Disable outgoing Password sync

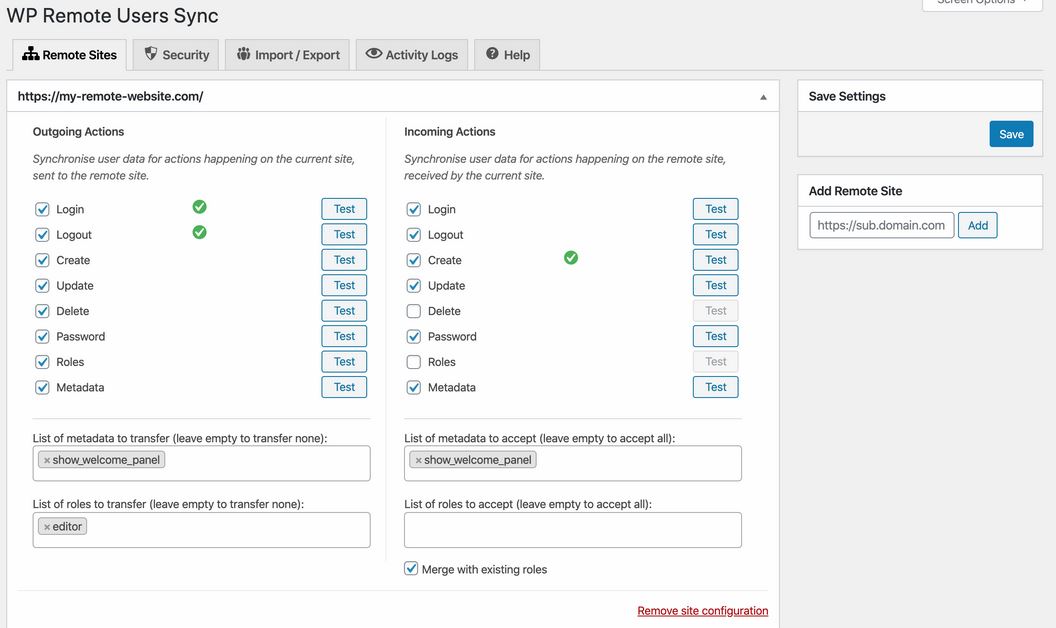pyautogui.click(x=42, y=337)
